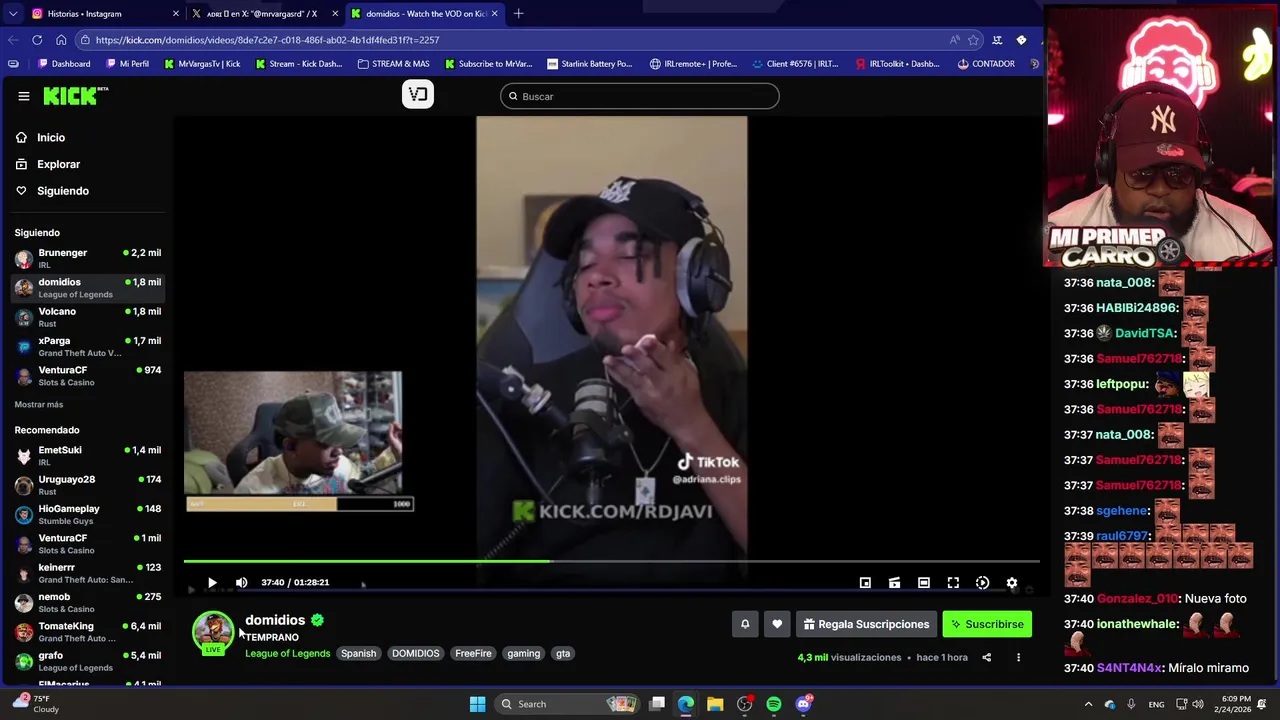Open the Kick hamburger menu
This screenshot has width=1280, height=720.
point(23,96)
